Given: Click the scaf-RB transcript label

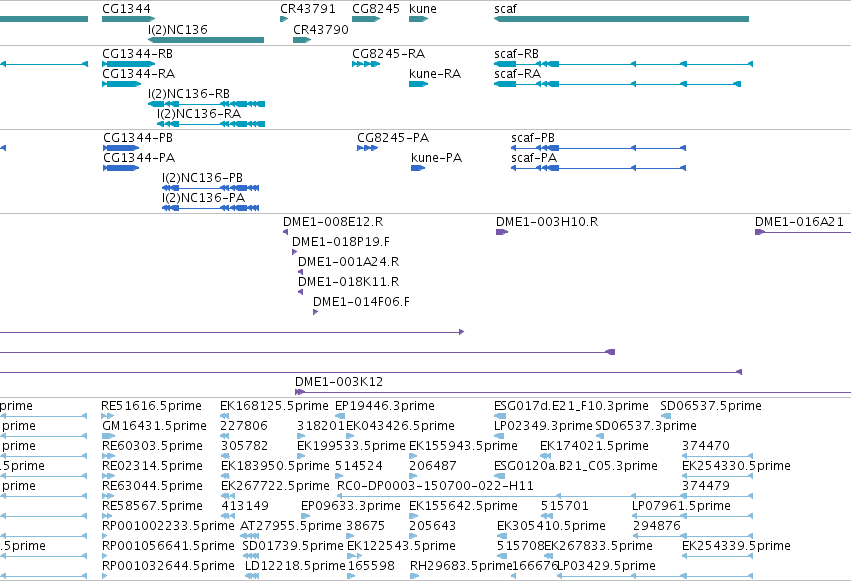Looking at the screenshot, I should 516,54.
